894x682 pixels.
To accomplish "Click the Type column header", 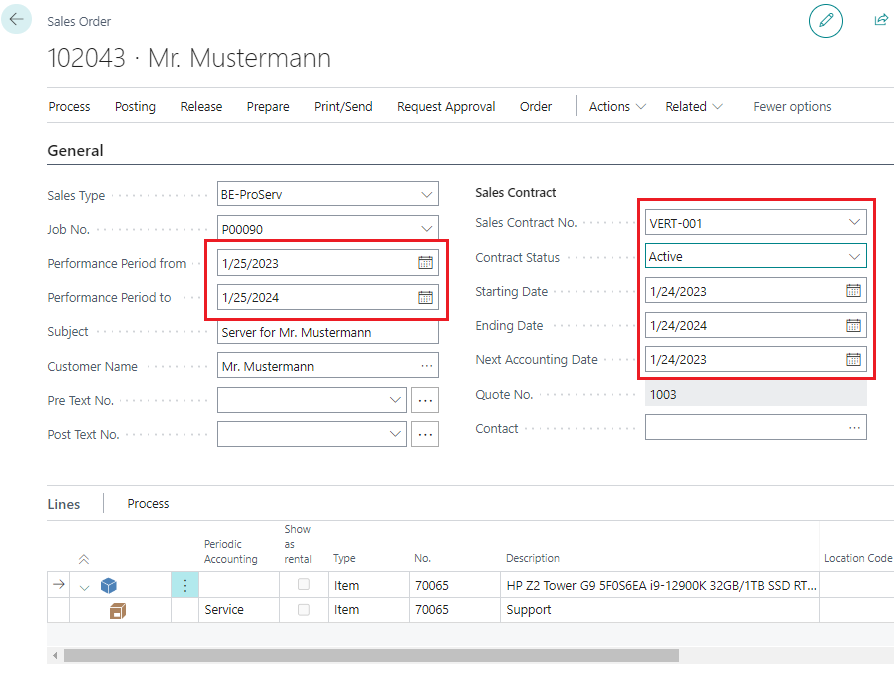I will (x=344, y=558).
